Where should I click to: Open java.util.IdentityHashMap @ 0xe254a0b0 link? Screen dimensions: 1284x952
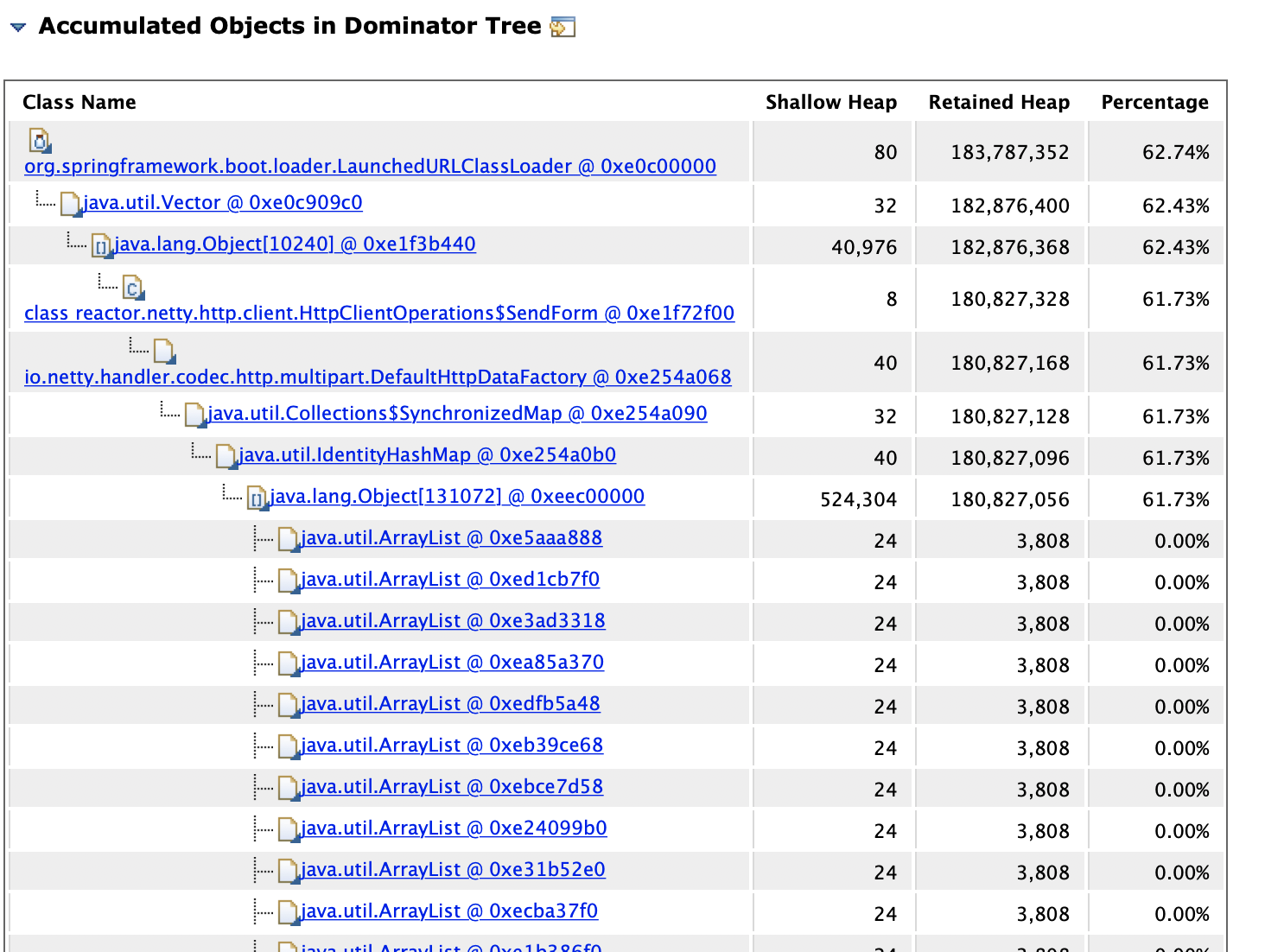click(x=427, y=454)
